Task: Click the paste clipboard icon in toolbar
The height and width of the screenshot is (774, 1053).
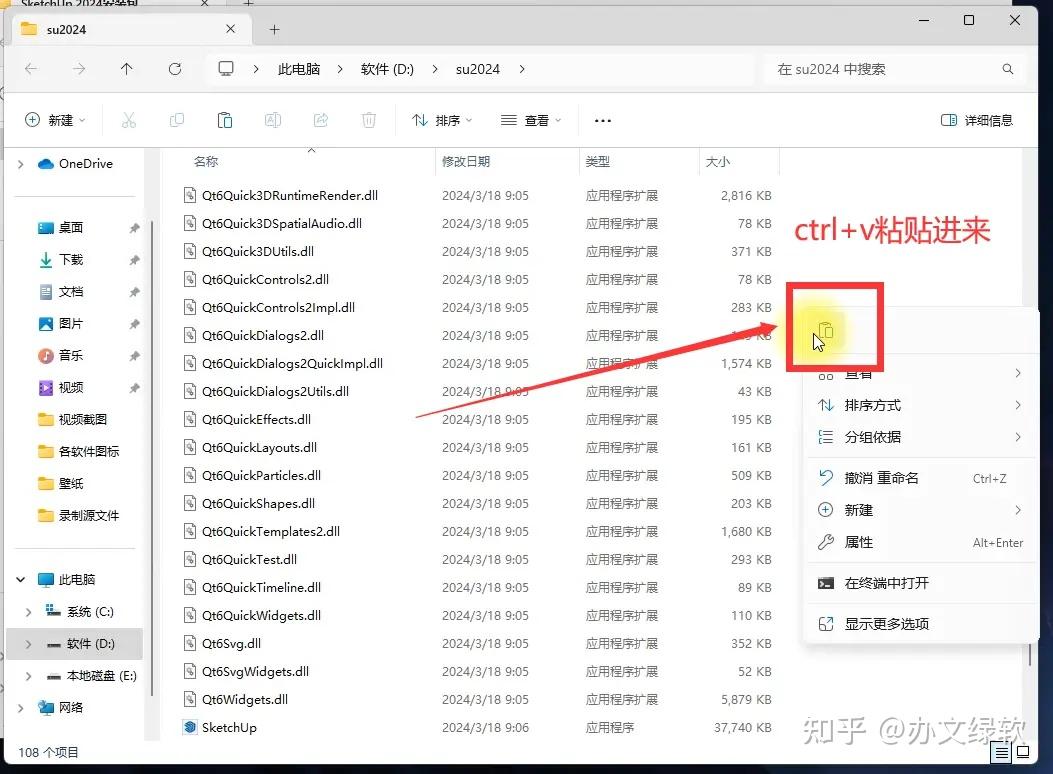Action: coord(225,120)
